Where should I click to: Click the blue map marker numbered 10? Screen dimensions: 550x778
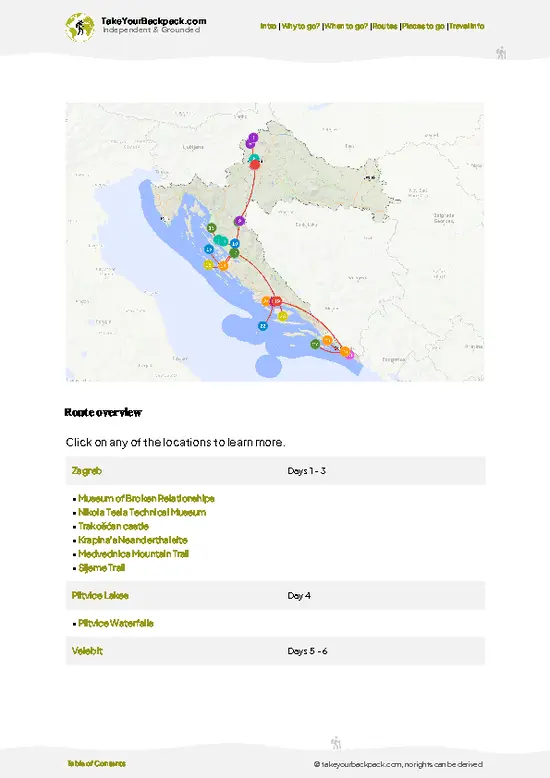coord(235,244)
